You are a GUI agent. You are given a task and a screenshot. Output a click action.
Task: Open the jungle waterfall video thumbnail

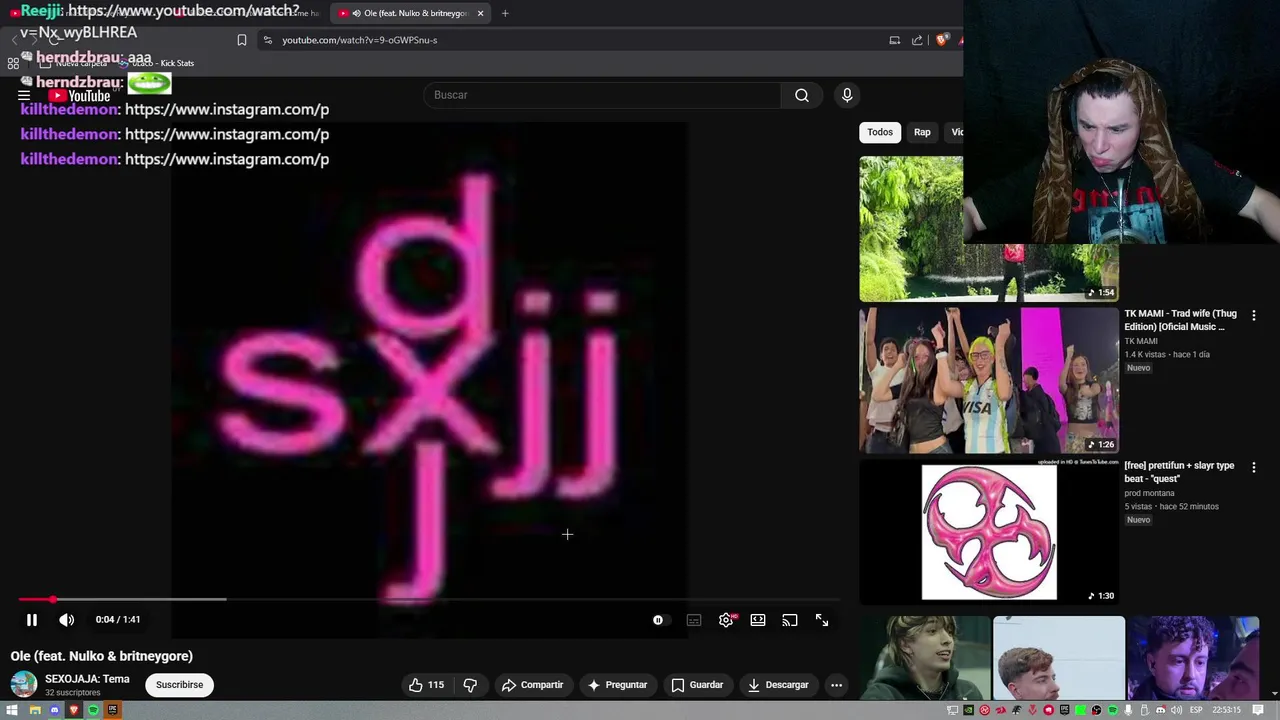[911, 229]
